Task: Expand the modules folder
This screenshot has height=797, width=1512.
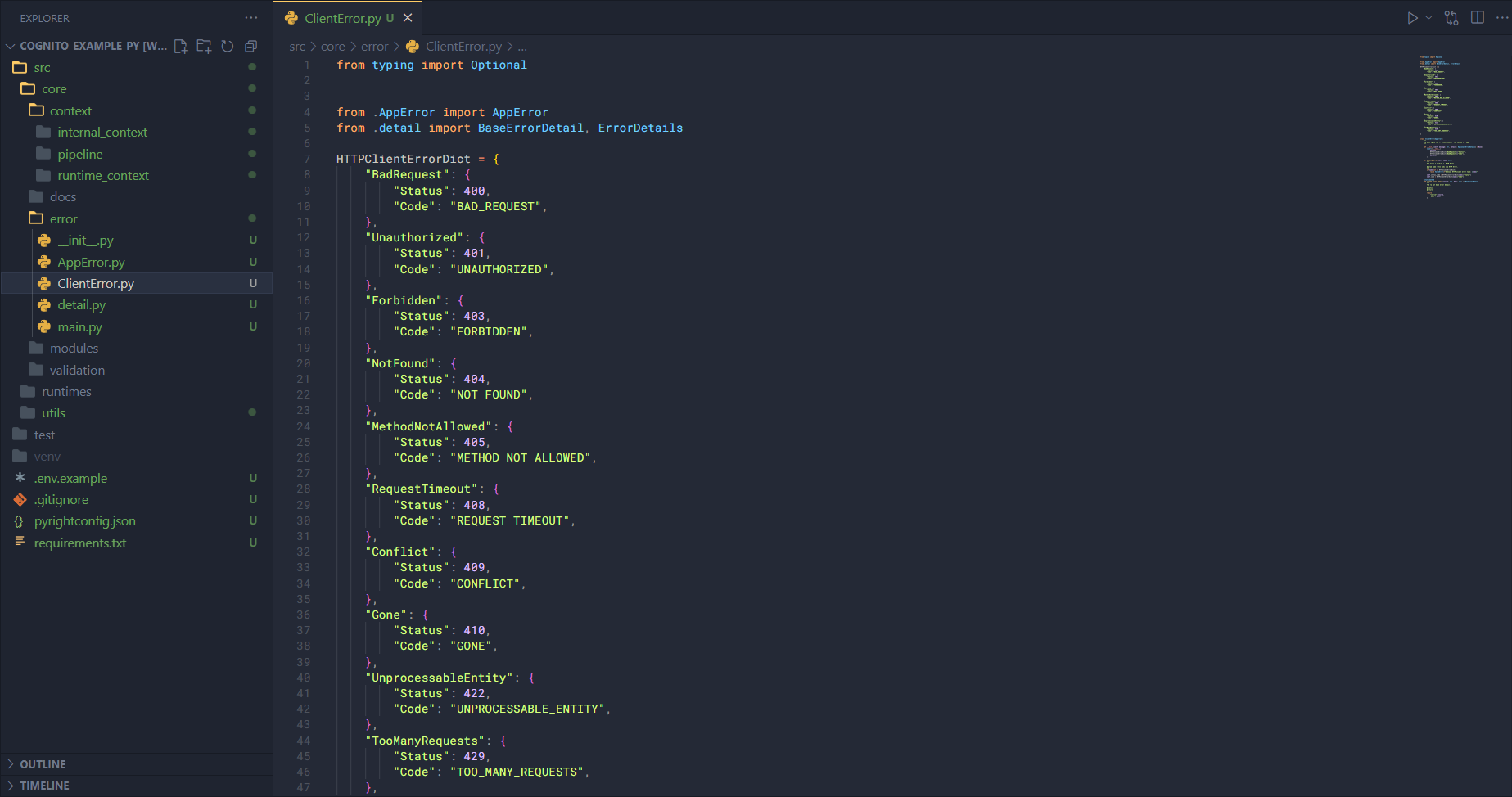Action: click(x=74, y=348)
